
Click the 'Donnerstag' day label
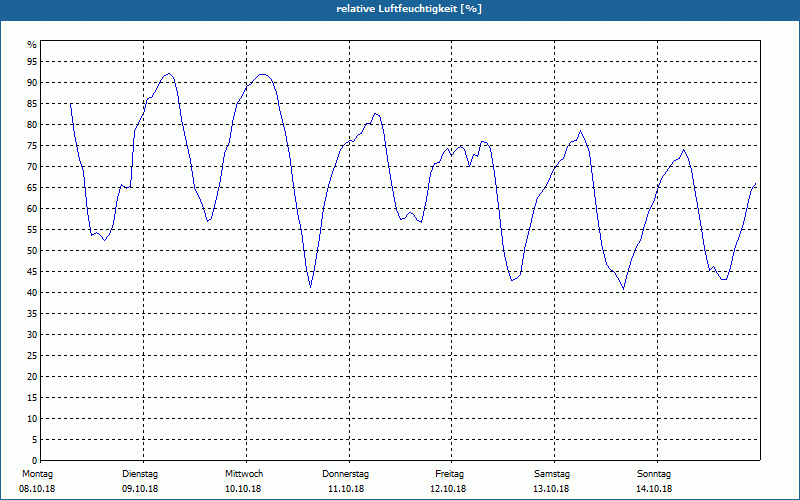(x=345, y=474)
